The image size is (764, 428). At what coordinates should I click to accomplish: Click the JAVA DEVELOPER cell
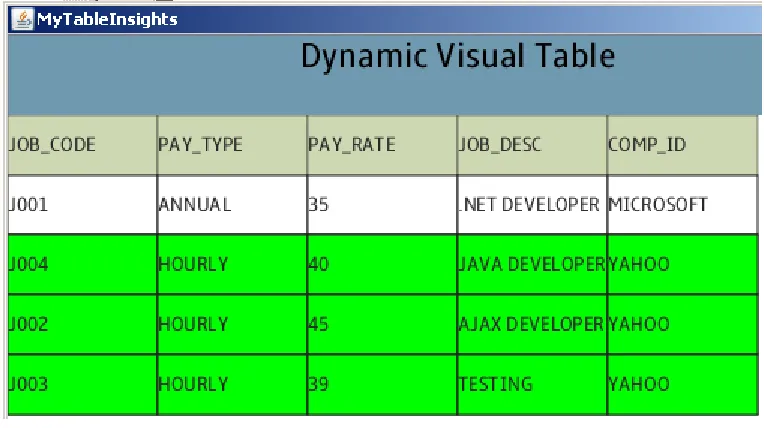click(x=532, y=264)
